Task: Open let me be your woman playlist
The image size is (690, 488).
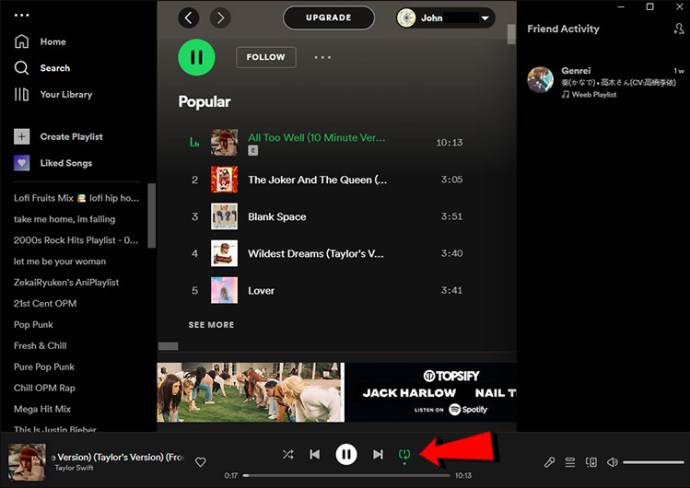Action: point(60,261)
